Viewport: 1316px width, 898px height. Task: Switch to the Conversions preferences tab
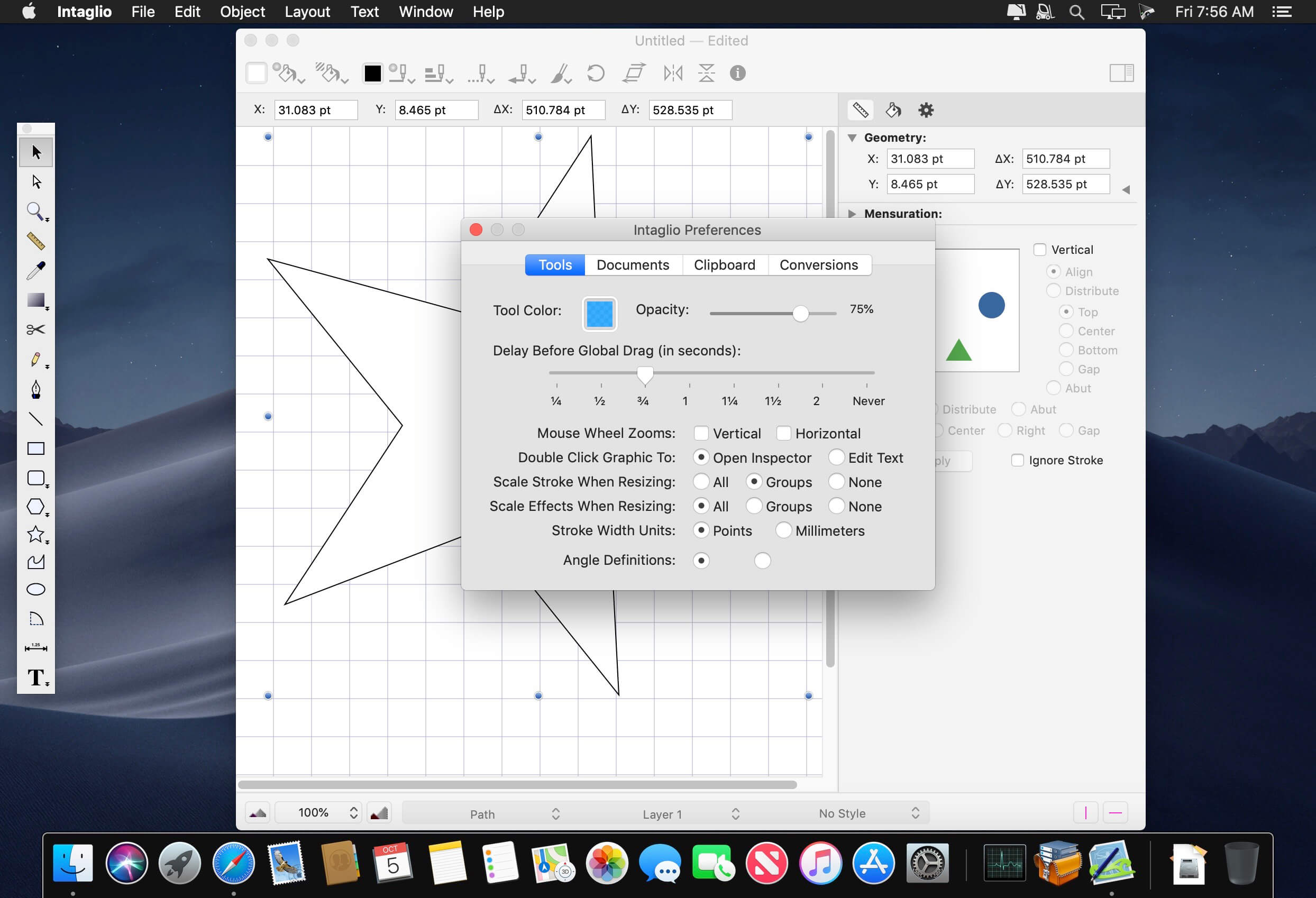[x=818, y=265]
